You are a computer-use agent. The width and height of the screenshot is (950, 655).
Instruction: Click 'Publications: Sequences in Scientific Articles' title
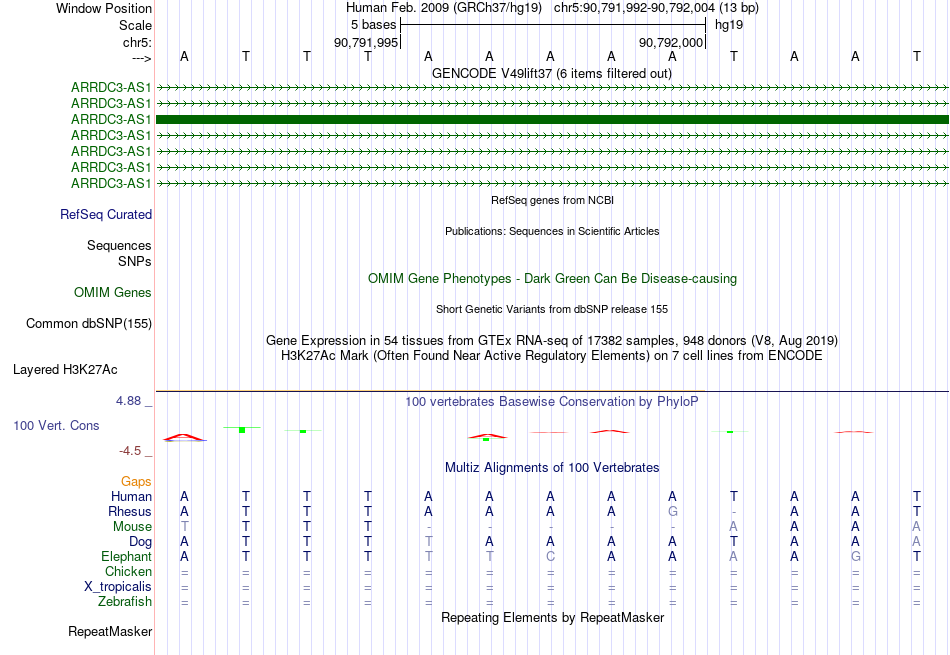[552, 231]
